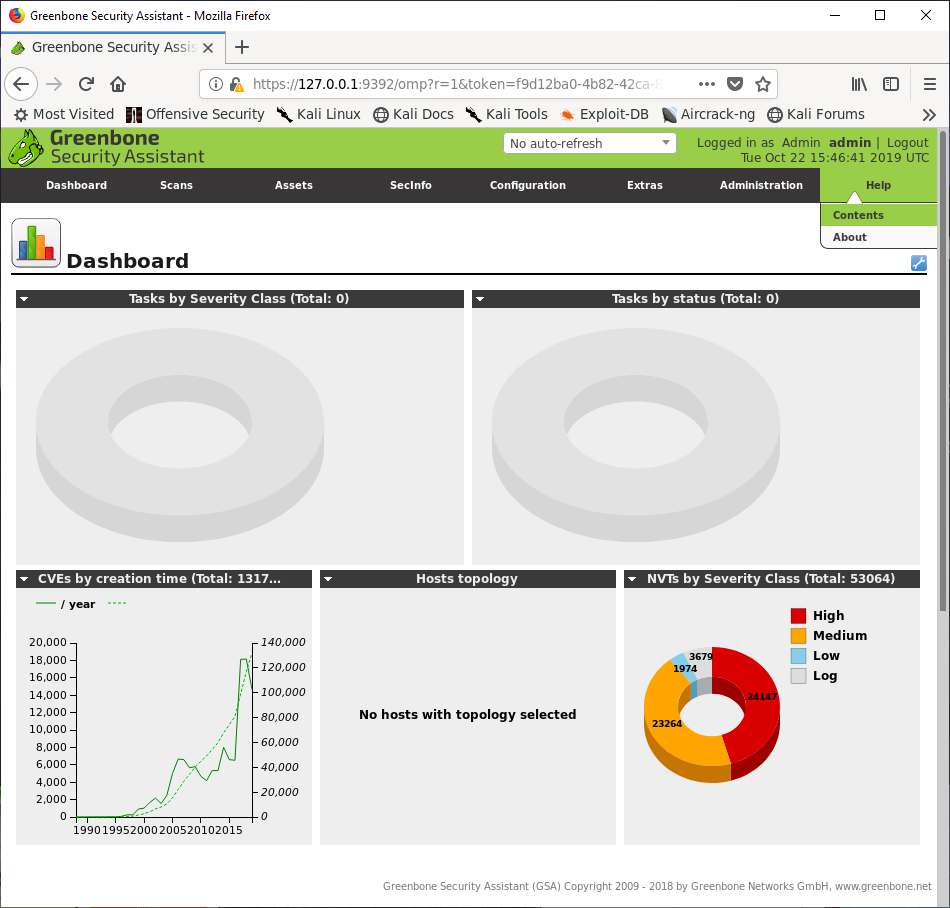Open the Aircrack-ng bookmark
This screenshot has height=908, width=950.
[708, 114]
